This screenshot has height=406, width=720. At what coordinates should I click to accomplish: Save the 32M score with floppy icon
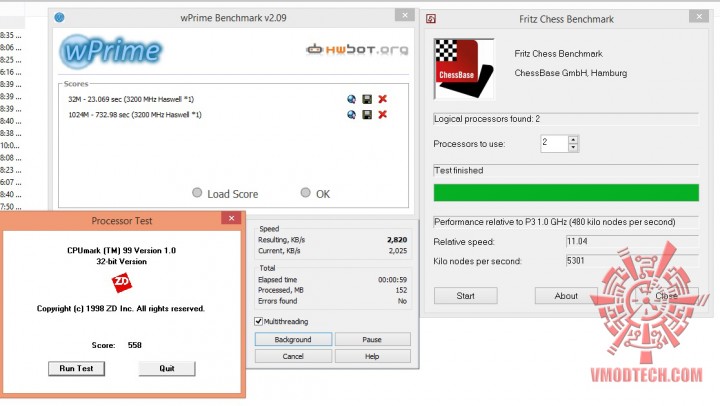click(x=367, y=99)
